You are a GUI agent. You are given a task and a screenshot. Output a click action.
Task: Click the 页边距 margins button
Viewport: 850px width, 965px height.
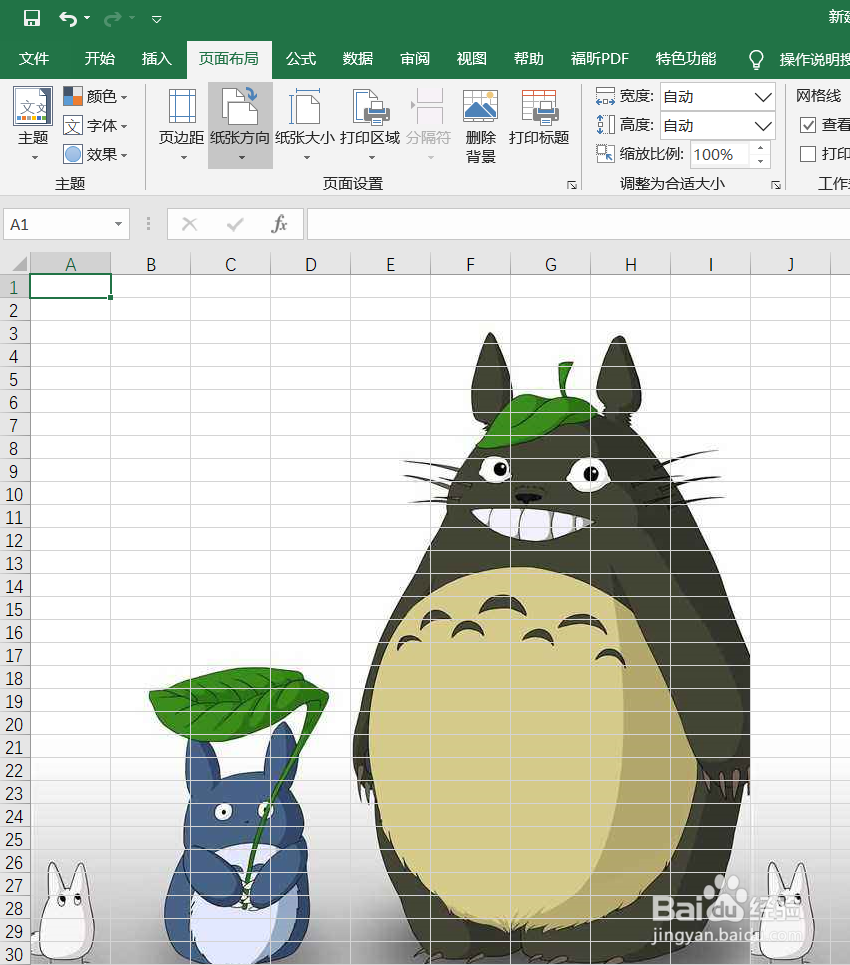coord(182,125)
